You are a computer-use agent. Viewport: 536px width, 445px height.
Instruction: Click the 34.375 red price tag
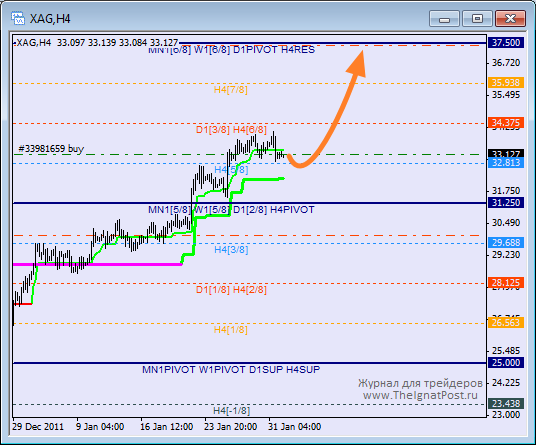point(506,123)
